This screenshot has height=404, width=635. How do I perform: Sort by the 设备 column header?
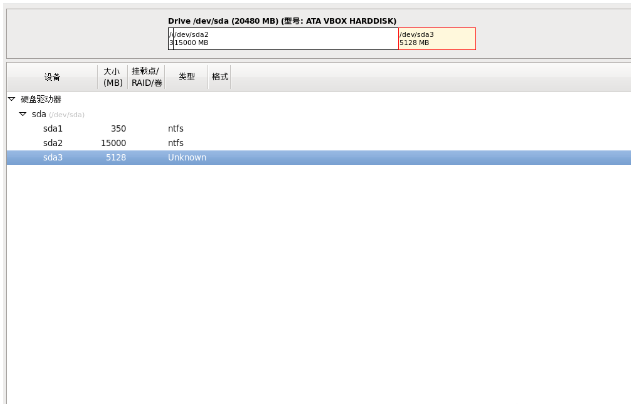52,77
